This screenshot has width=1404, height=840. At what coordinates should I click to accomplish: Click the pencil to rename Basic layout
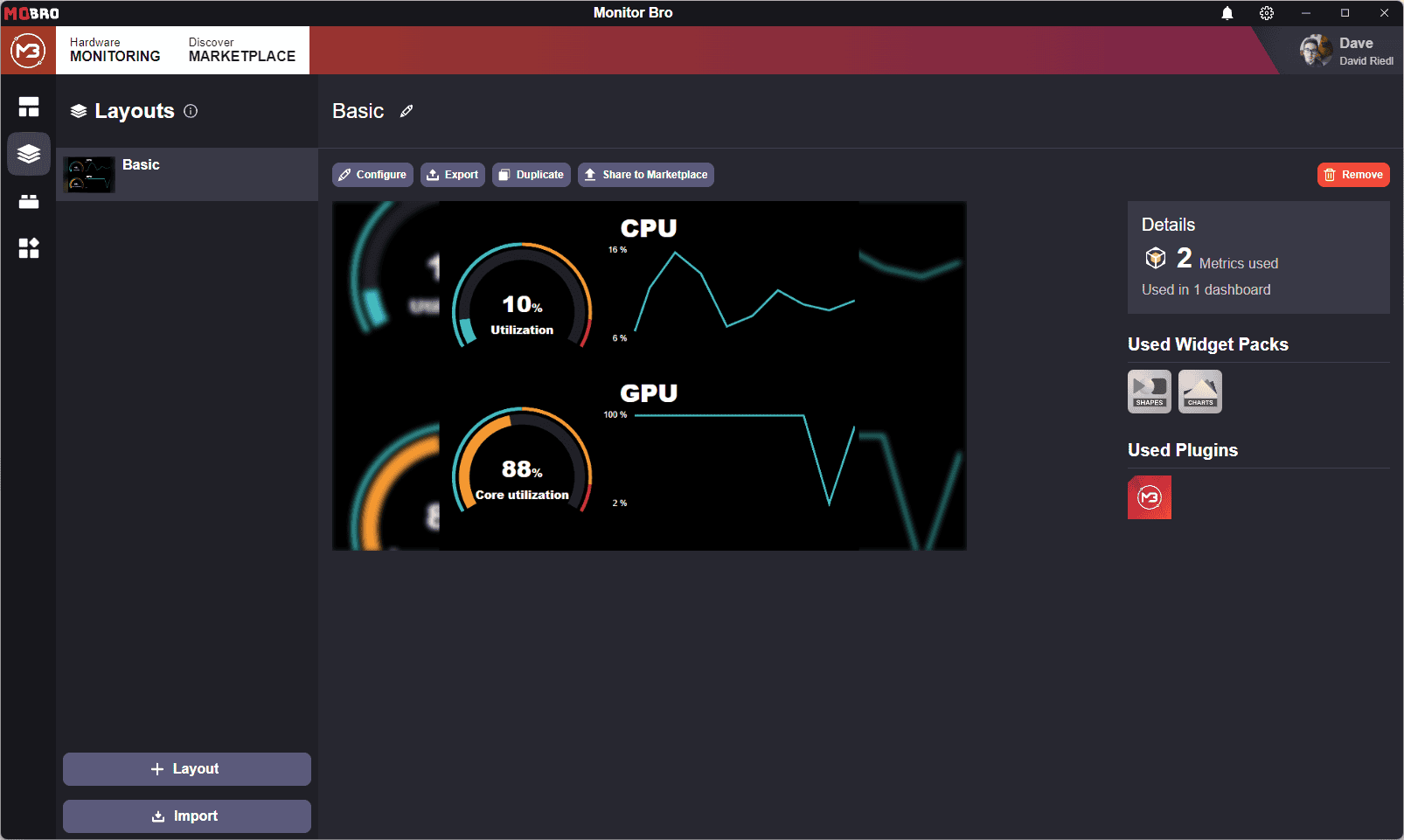coord(407,111)
